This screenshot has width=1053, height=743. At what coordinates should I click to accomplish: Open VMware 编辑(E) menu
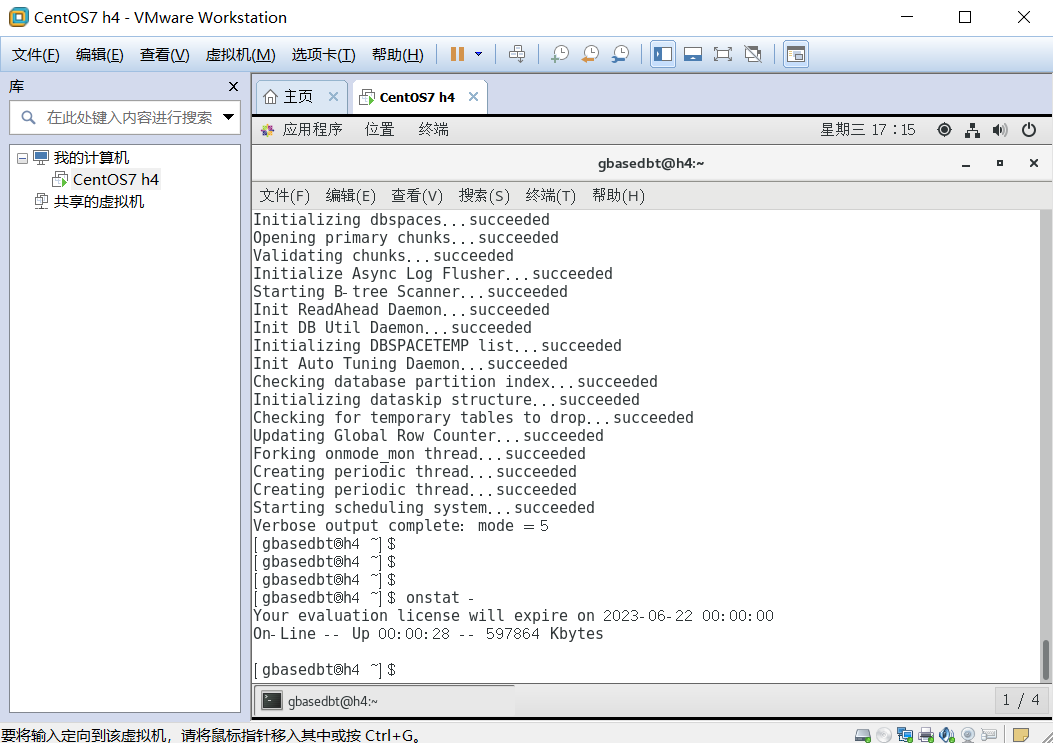point(99,54)
